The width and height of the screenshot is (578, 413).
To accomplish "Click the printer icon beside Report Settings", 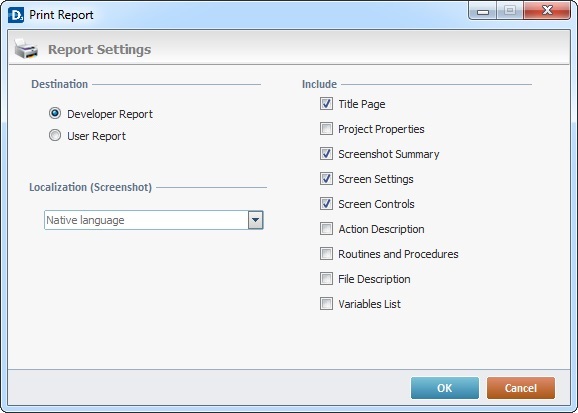I will click(26, 48).
